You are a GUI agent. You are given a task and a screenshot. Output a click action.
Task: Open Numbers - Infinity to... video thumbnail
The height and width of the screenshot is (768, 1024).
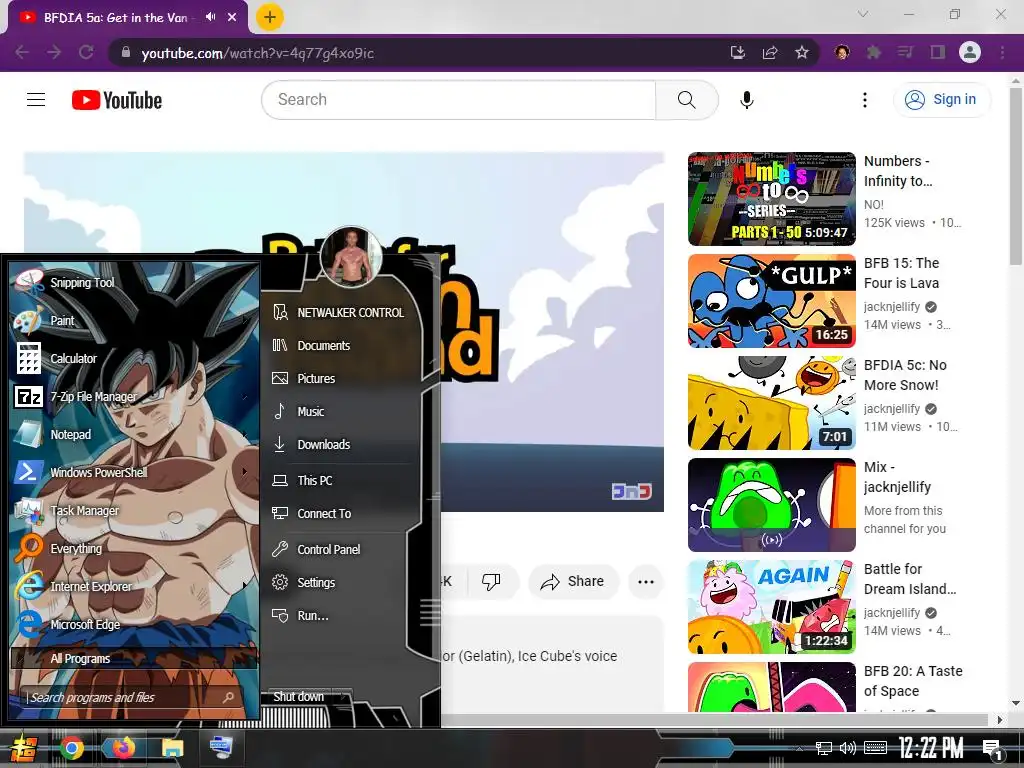click(771, 199)
